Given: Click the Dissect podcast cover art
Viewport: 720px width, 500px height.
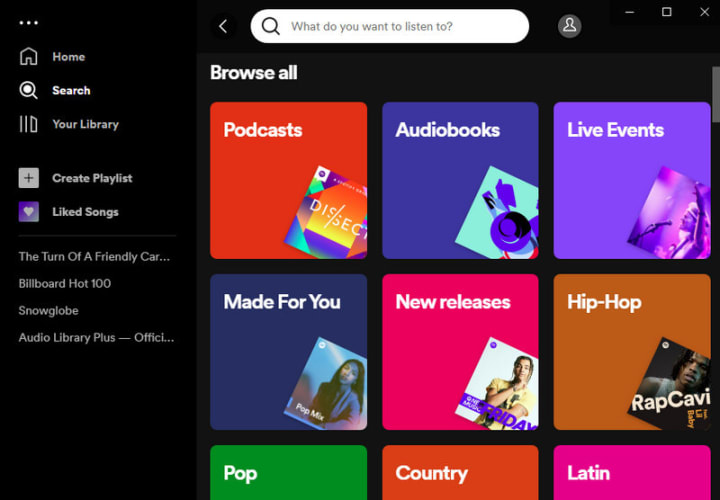Looking at the screenshot, I should 330,214.
